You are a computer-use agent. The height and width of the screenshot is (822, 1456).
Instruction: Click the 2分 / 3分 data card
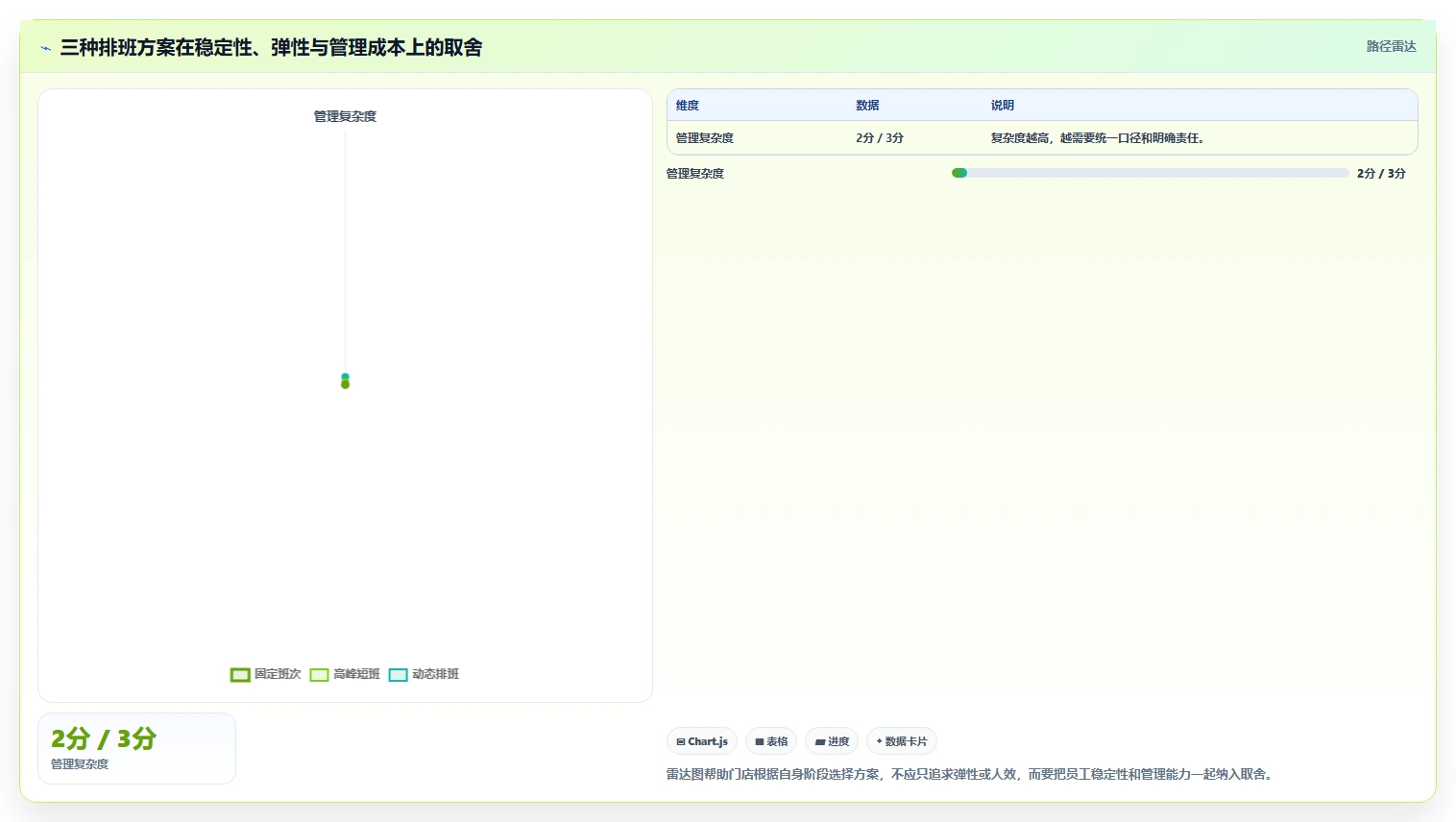(136, 748)
